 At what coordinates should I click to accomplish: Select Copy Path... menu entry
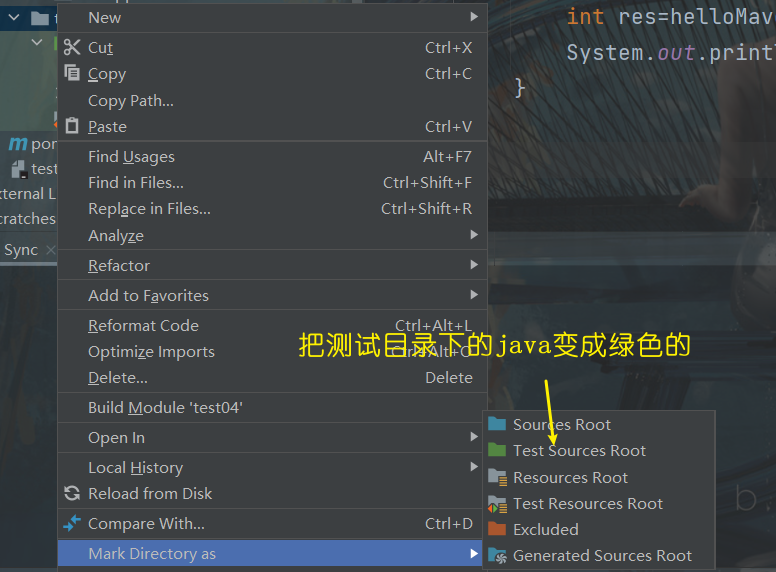(x=272, y=100)
